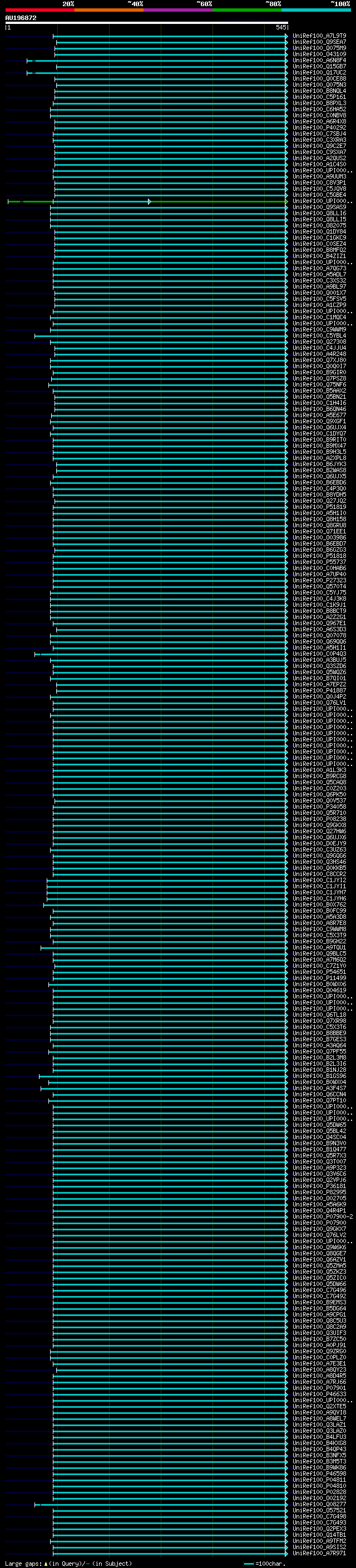
Task: Click the purple ~60% identity legend segment
Action: [x=179, y=10]
